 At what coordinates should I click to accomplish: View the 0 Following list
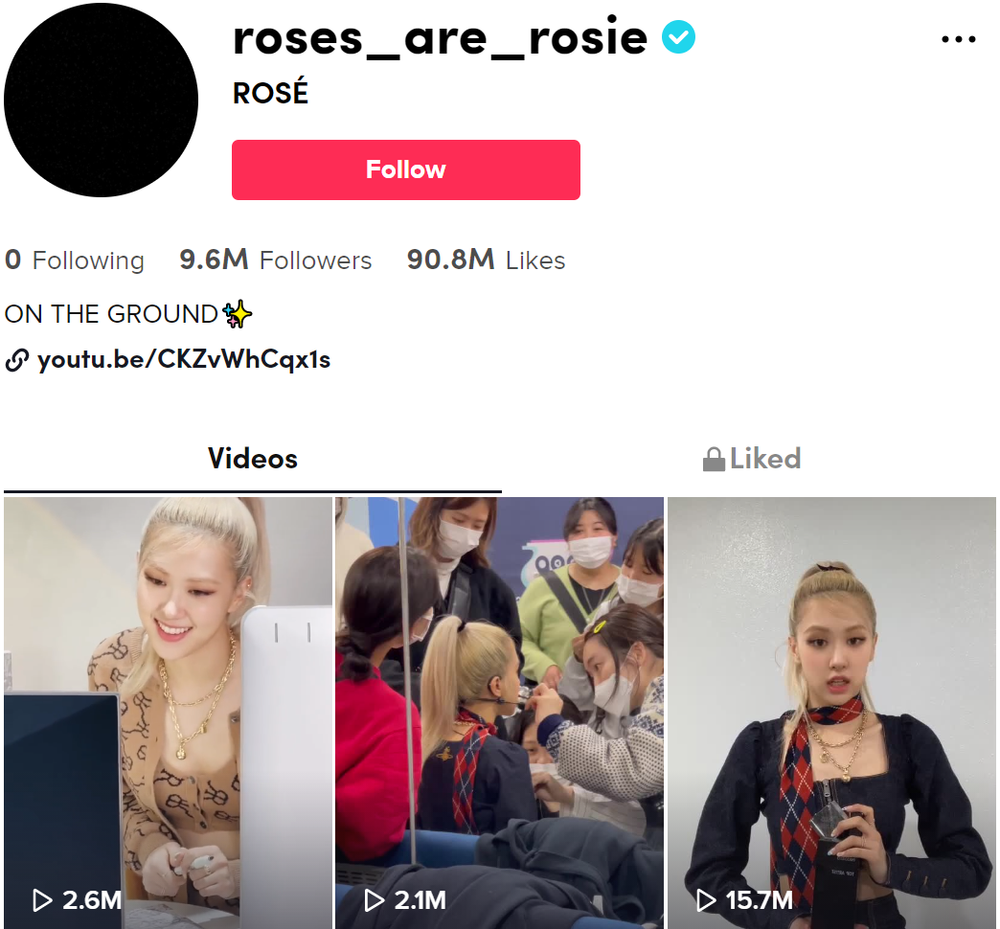click(x=75, y=260)
